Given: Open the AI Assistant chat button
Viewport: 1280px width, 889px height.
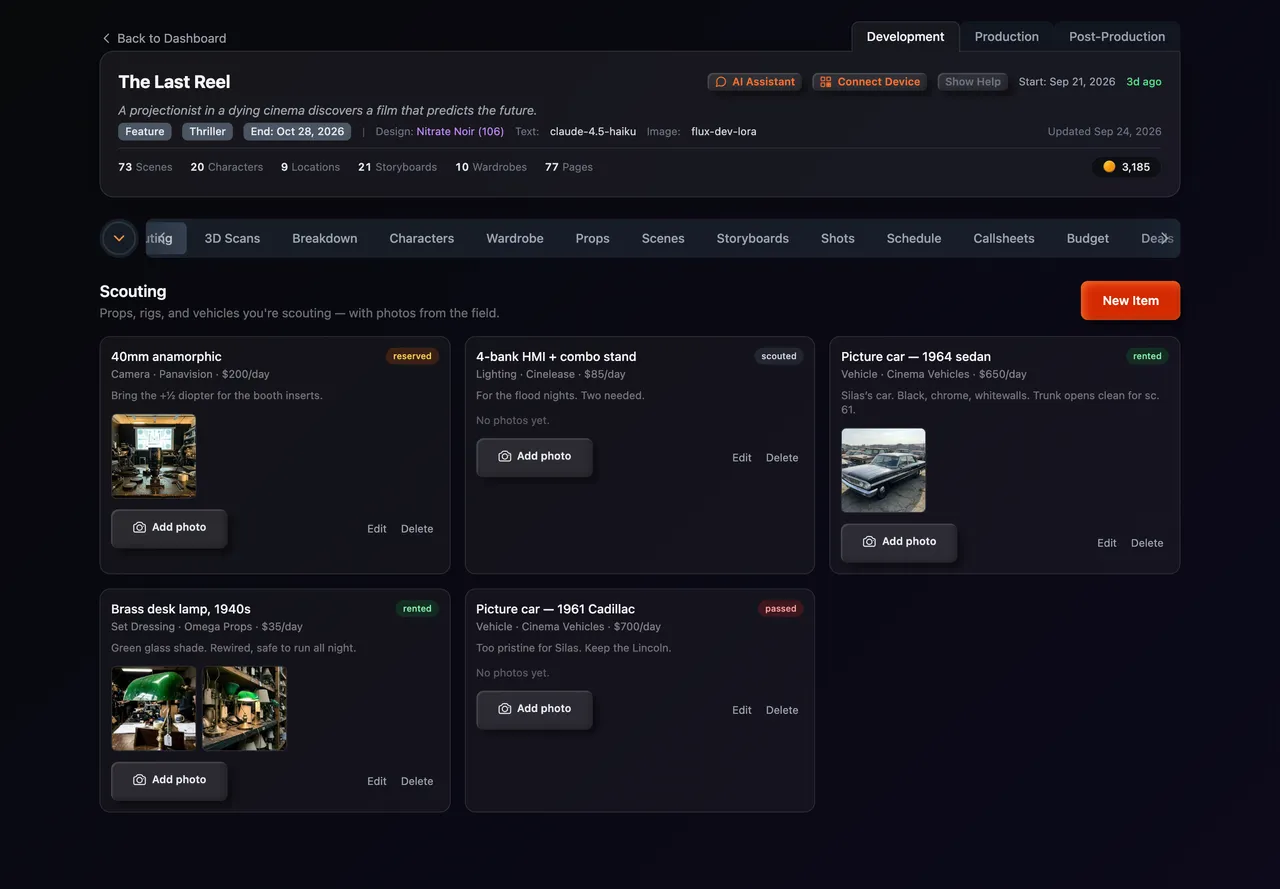Looking at the screenshot, I should point(755,82).
